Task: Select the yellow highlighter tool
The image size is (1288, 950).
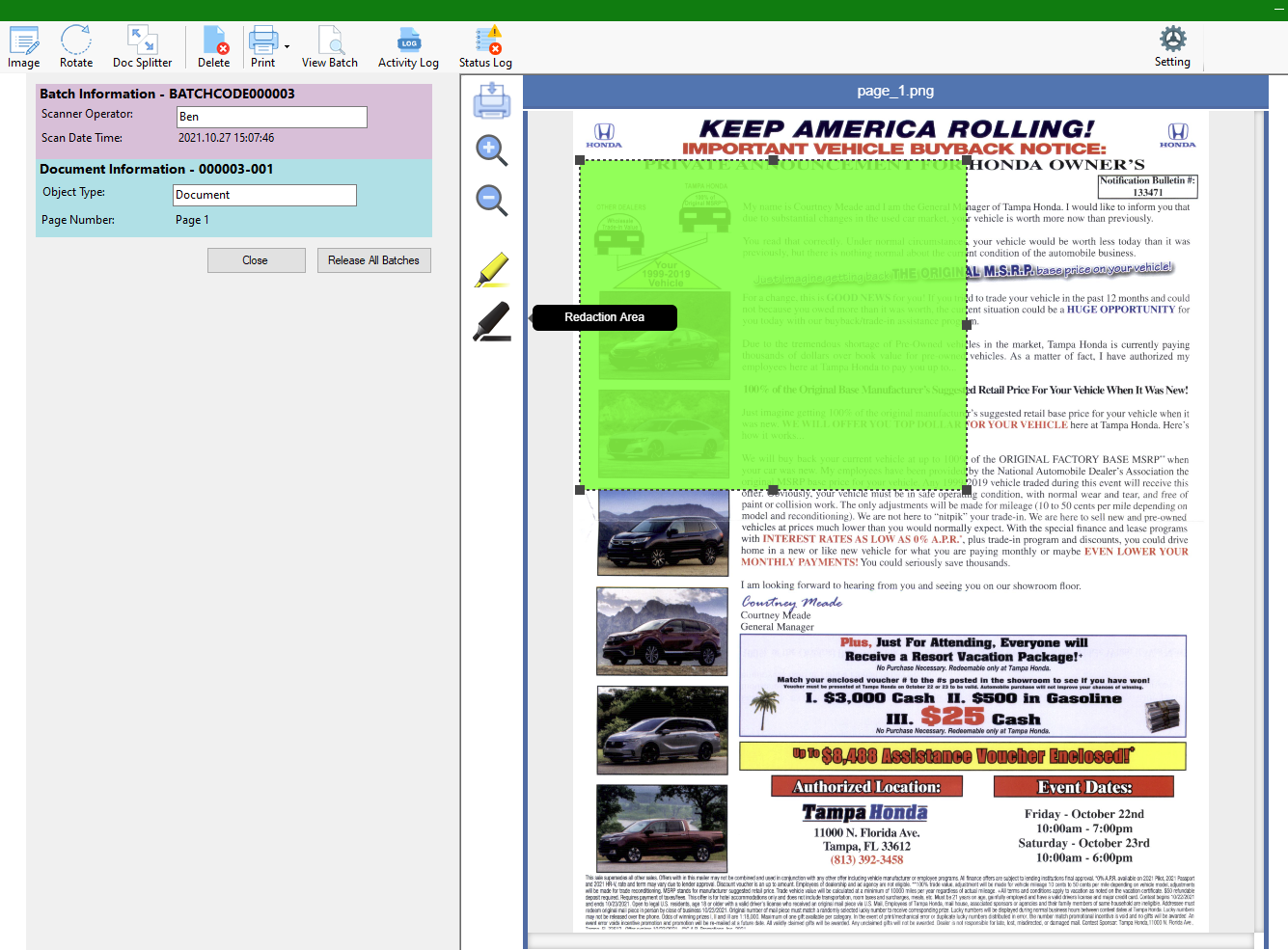Action: pos(492,270)
